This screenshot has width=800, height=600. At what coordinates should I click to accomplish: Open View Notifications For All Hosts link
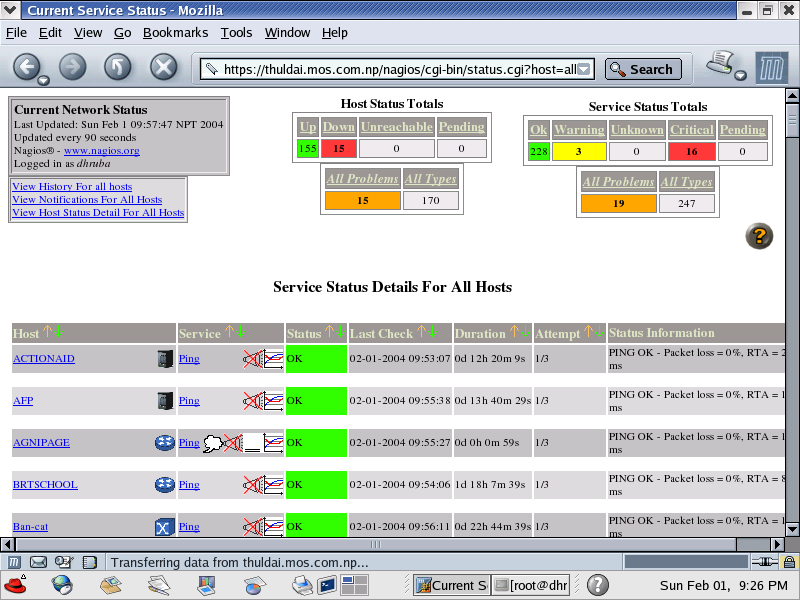click(87, 199)
